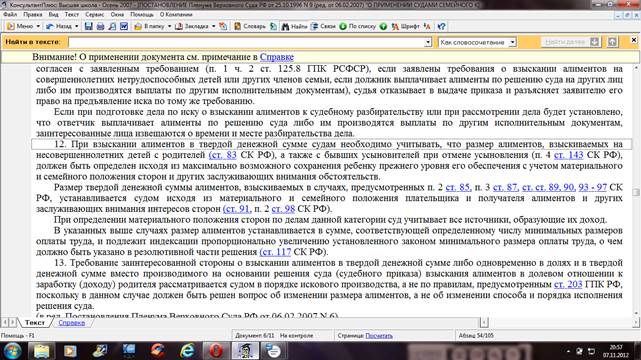Follow the ст. 143 link

click(x=569, y=155)
